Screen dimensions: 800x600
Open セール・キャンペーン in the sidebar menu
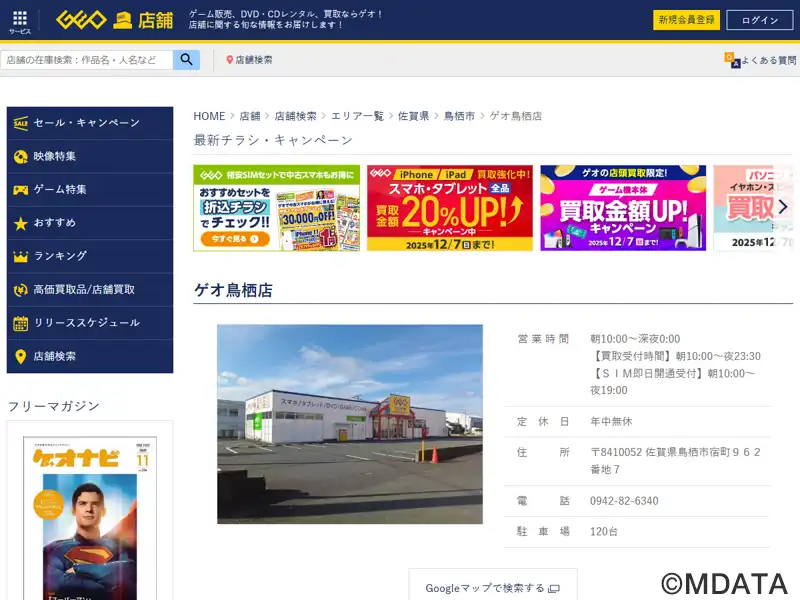point(90,123)
